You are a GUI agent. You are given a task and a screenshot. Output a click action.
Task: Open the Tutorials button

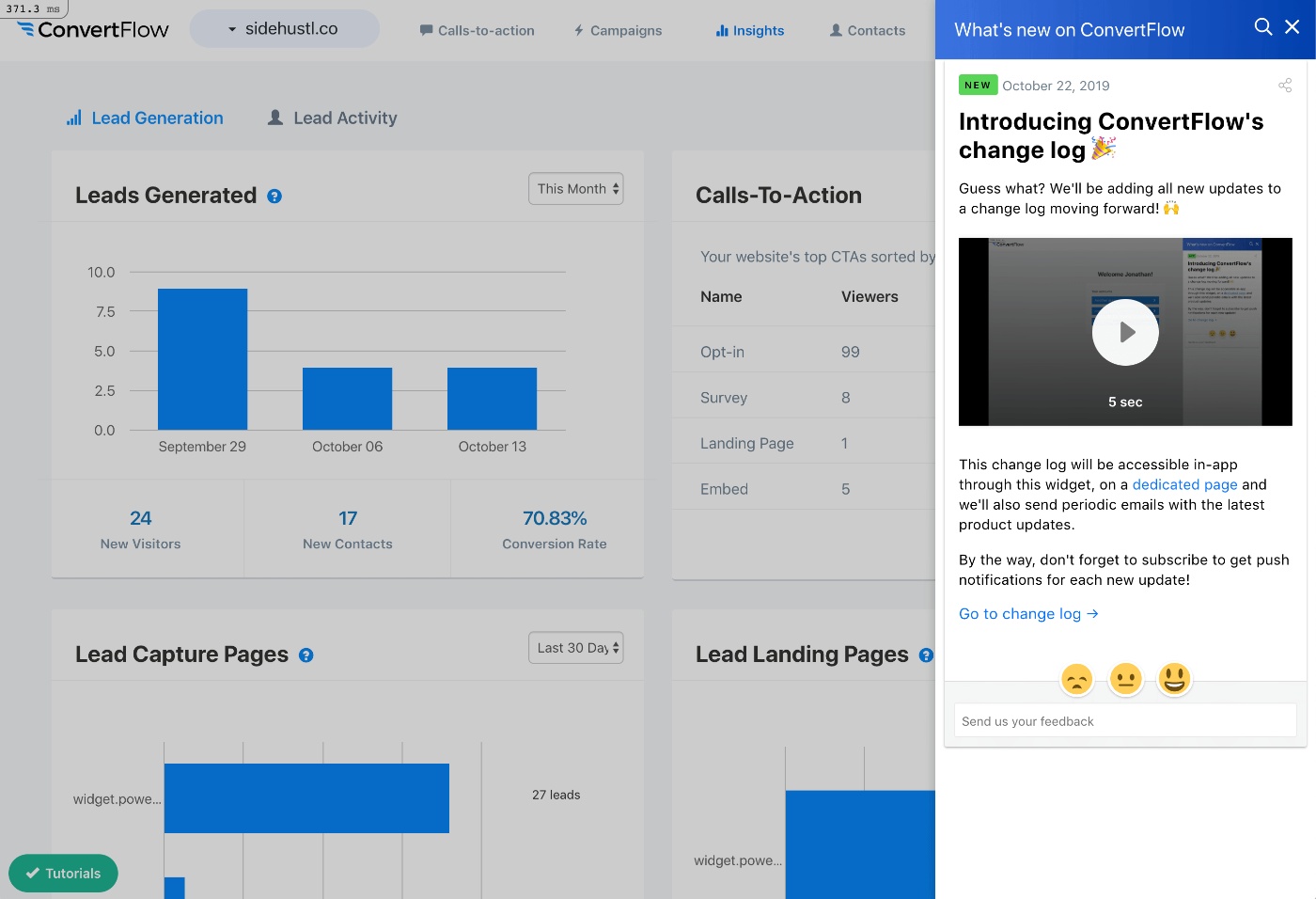pos(63,873)
